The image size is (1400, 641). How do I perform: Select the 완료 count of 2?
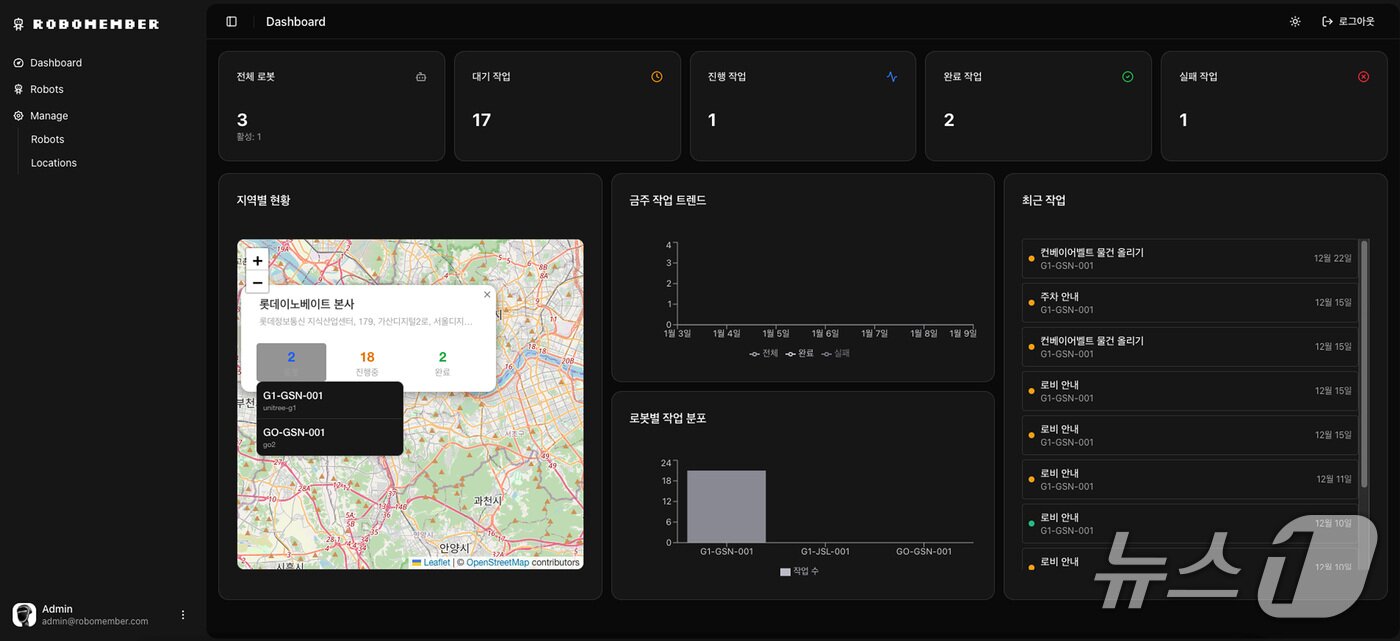click(x=442, y=363)
